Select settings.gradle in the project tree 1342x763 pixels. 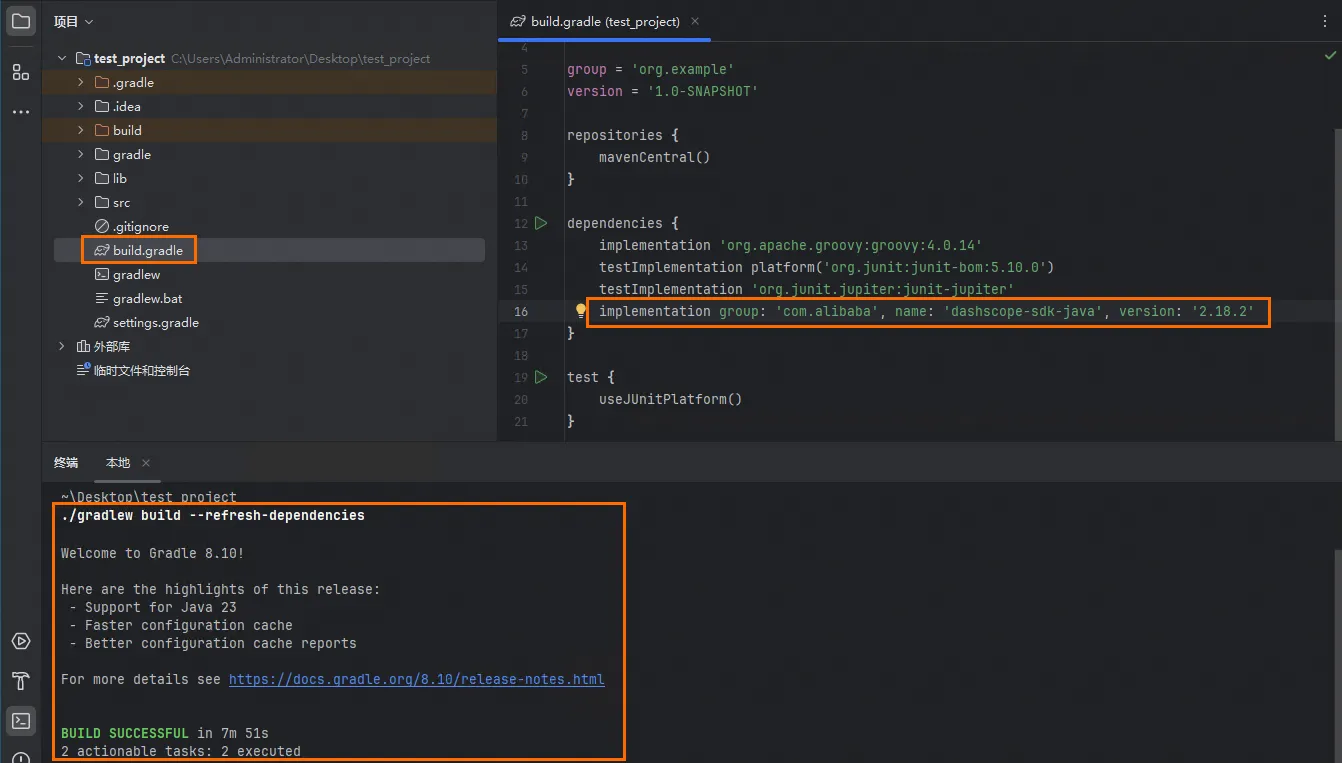coord(155,322)
